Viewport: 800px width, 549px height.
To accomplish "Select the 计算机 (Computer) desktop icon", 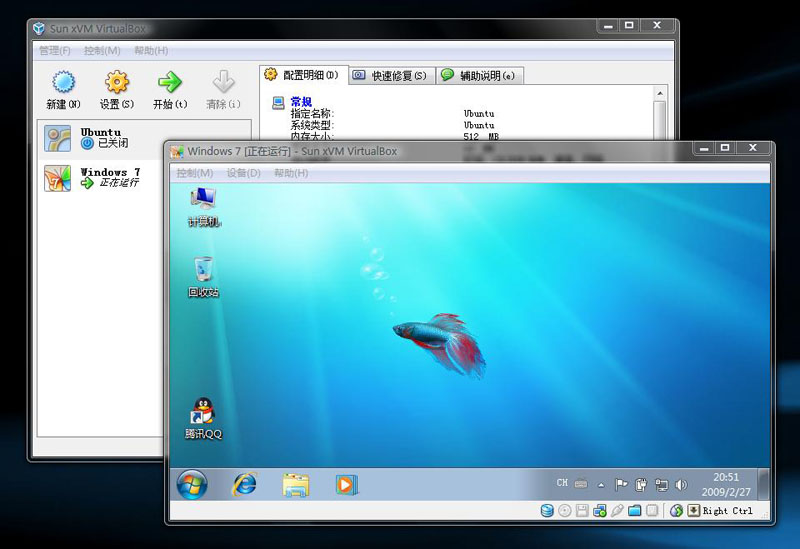I will (x=204, y=207).
